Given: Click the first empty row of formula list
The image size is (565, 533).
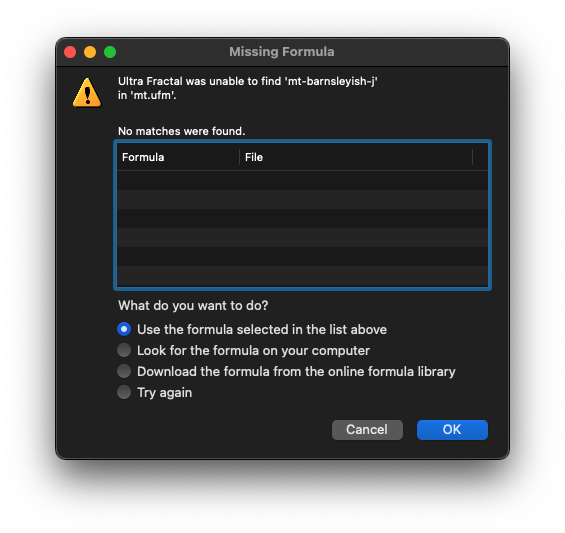Looking at the screenshot, I should coord(302,180).
